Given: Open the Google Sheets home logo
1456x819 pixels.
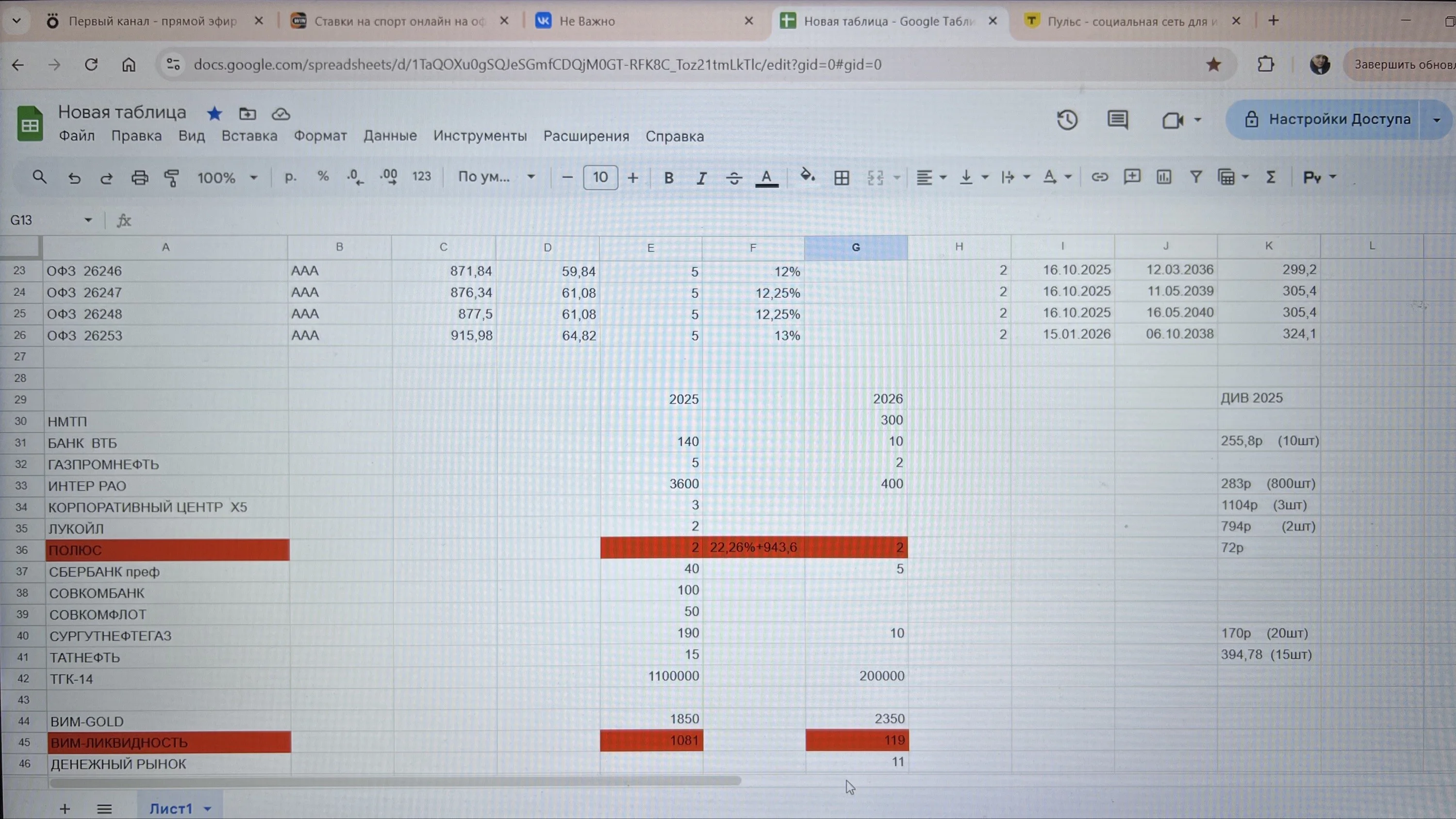Looking at the screenshot, I should 30,123.
